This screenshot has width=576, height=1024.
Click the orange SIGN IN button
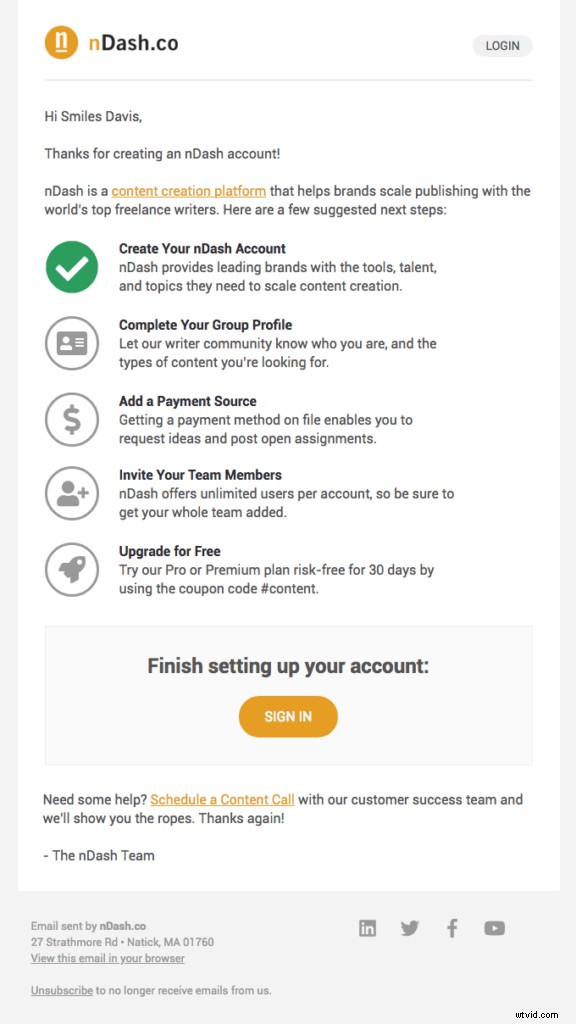pos(288,716)
